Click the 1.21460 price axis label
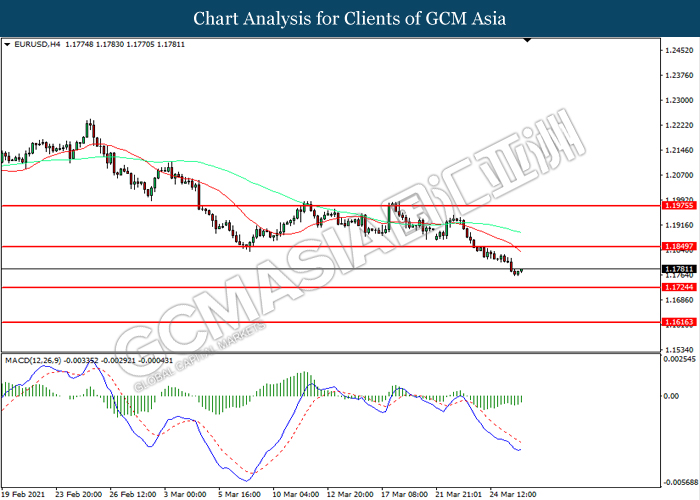The image size is (700, 500). click(x=679, y=150)
